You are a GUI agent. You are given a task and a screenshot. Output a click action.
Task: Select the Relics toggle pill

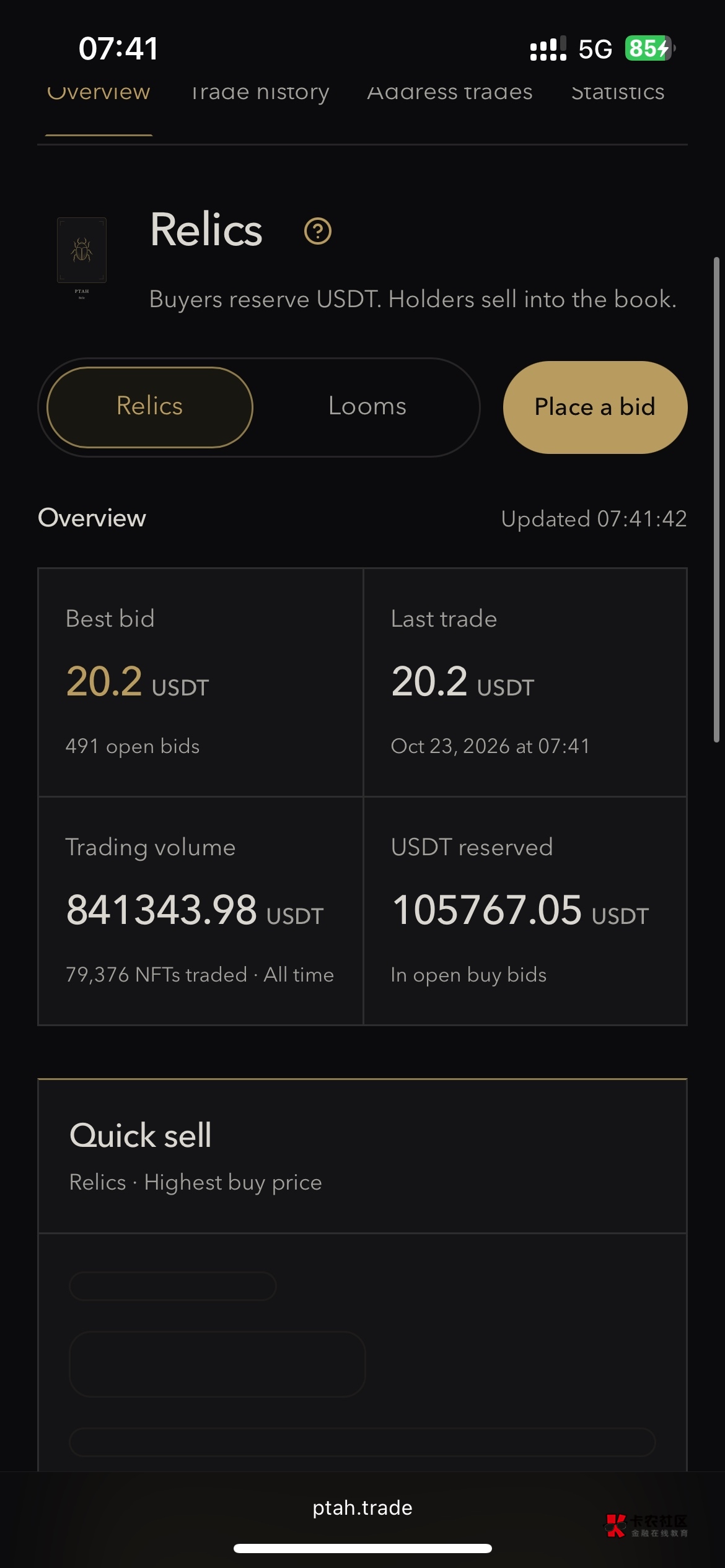click(x=150, y=407)
